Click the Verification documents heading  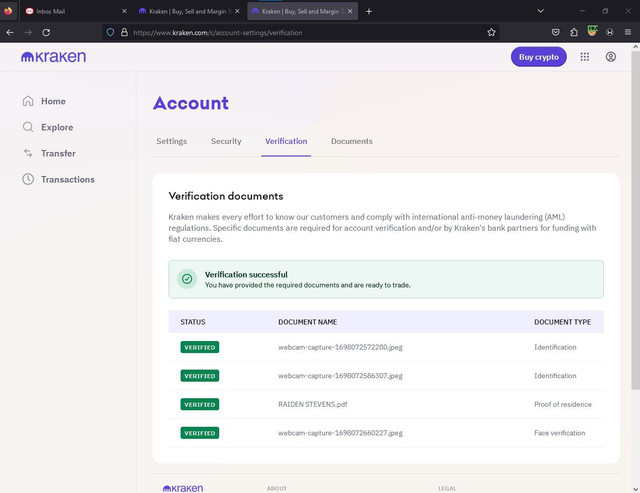226,196
